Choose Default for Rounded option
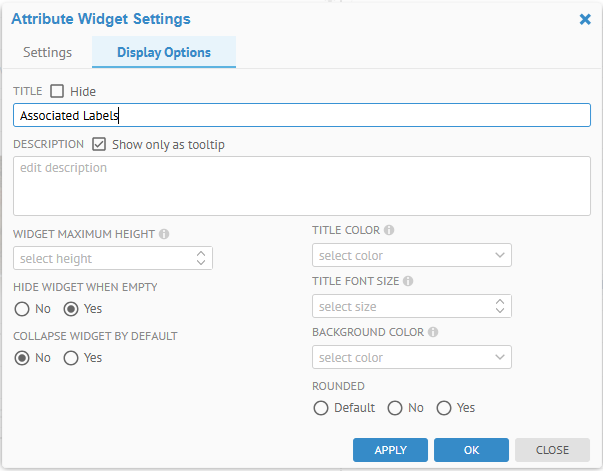Screen dimensions: 603x471 coord(321,407)
